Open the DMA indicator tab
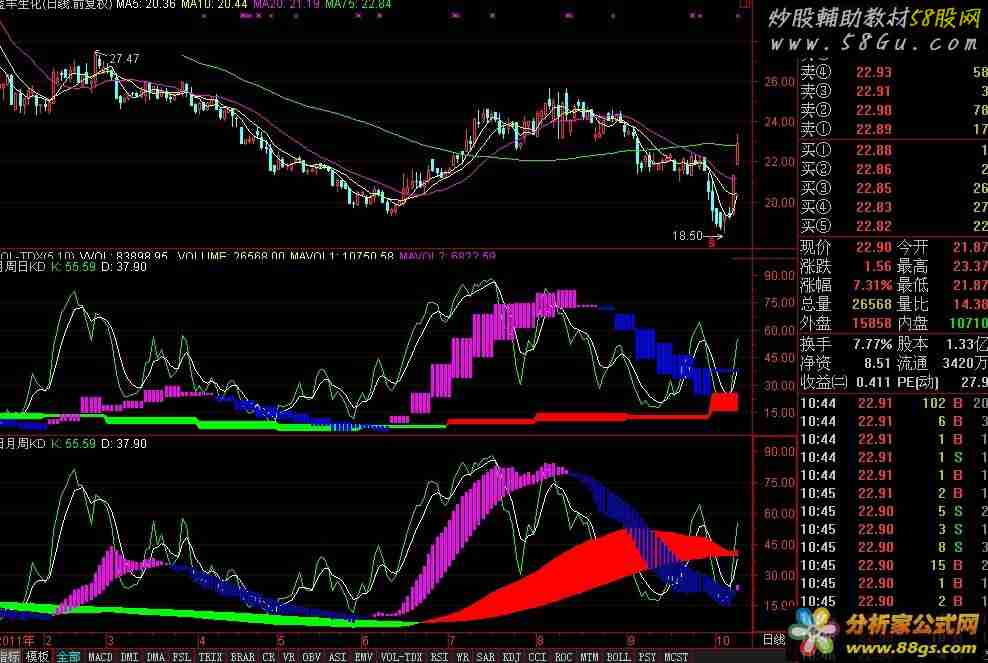Screen dimensions: 988x663 [x=156, y=657]
